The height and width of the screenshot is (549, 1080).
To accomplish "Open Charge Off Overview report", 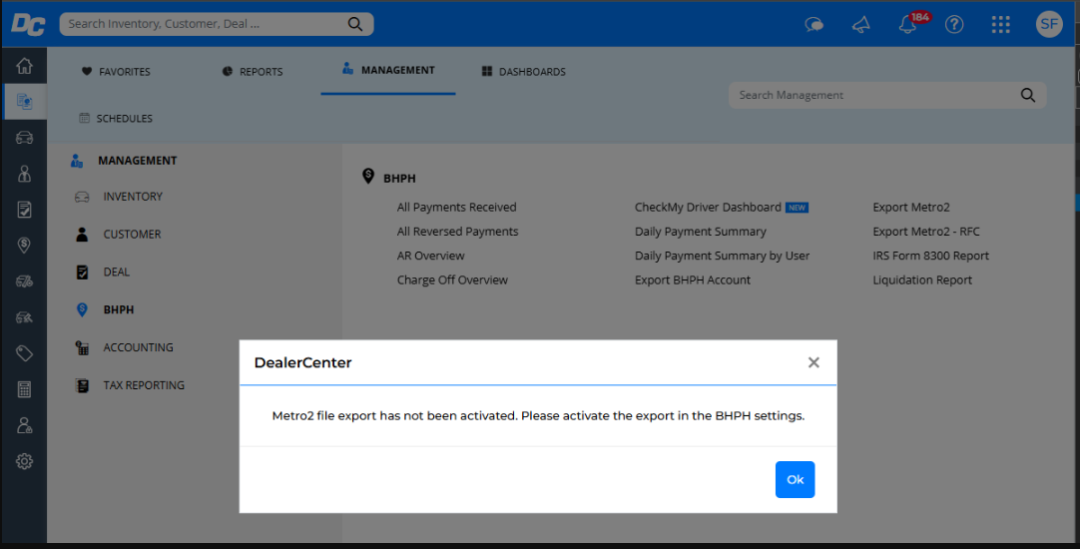I will [452, 280].
